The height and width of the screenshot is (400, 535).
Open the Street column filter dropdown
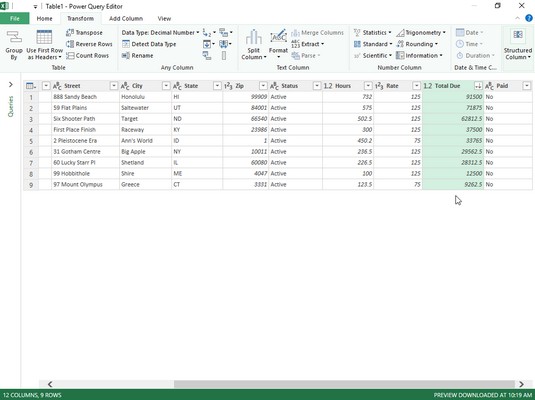(x=114, y=86)
